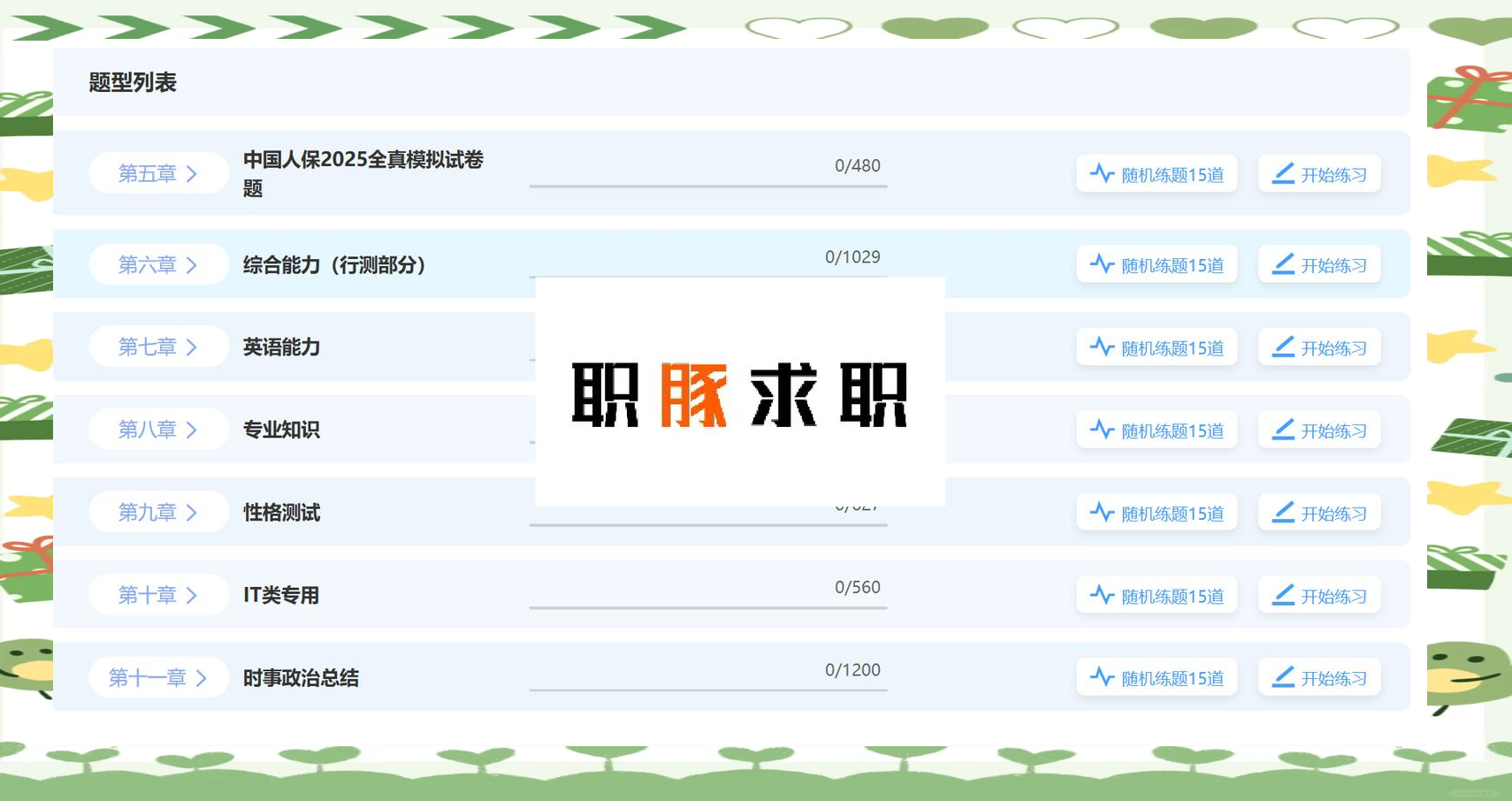The image size is (1512, 801).
Task: Click the pencil icon for 英语能力 practice
Action: click(1282, 347)
